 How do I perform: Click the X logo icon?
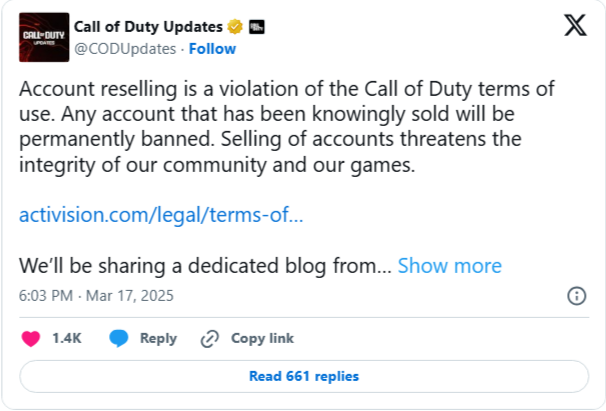point(575,25)
